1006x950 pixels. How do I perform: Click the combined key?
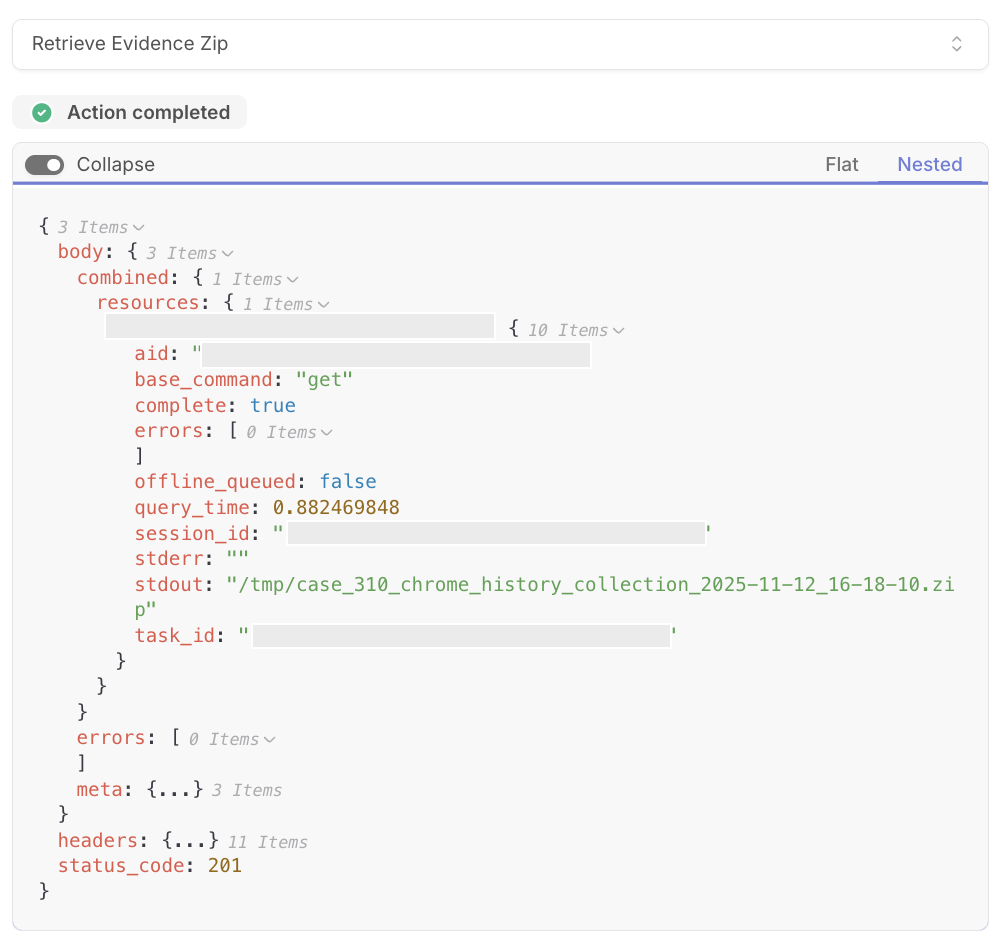[x=123, y=278]
